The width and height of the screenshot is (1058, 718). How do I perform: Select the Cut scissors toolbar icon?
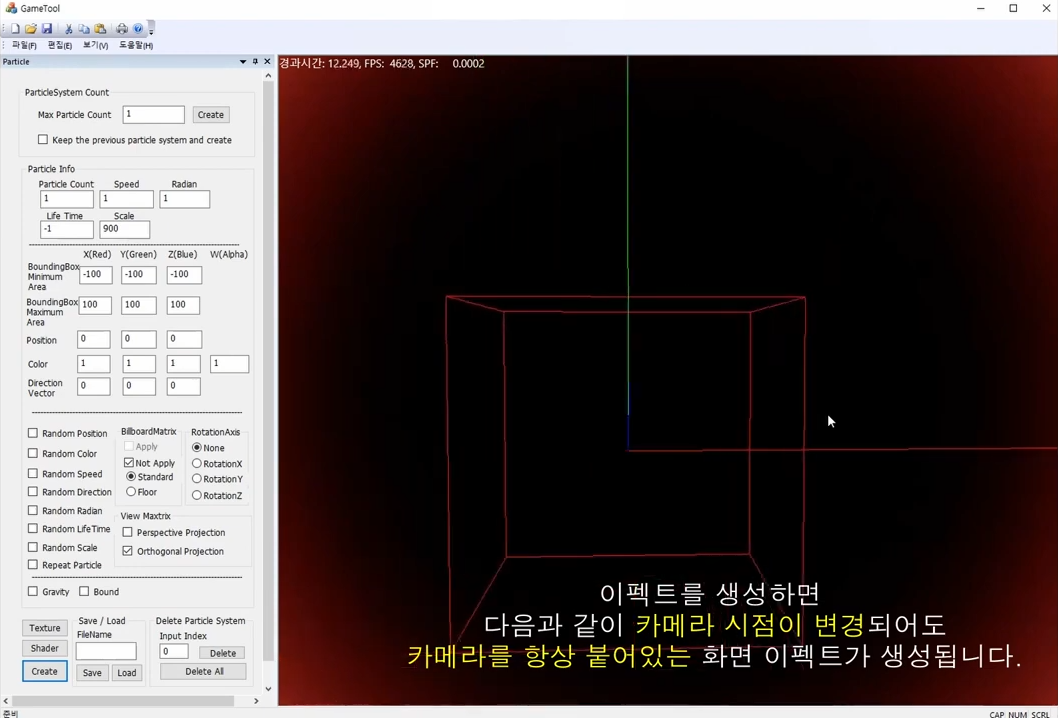pyautogui.click(x=68, y=28)
